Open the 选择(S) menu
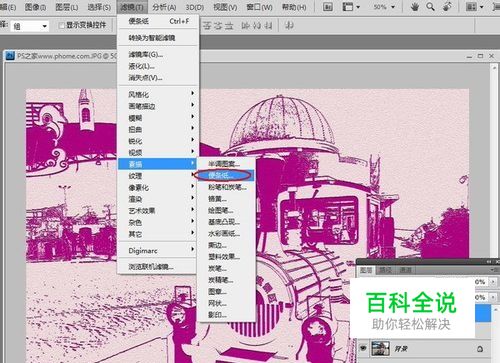Viewport: 500px width, 363px height. [99, 7]
